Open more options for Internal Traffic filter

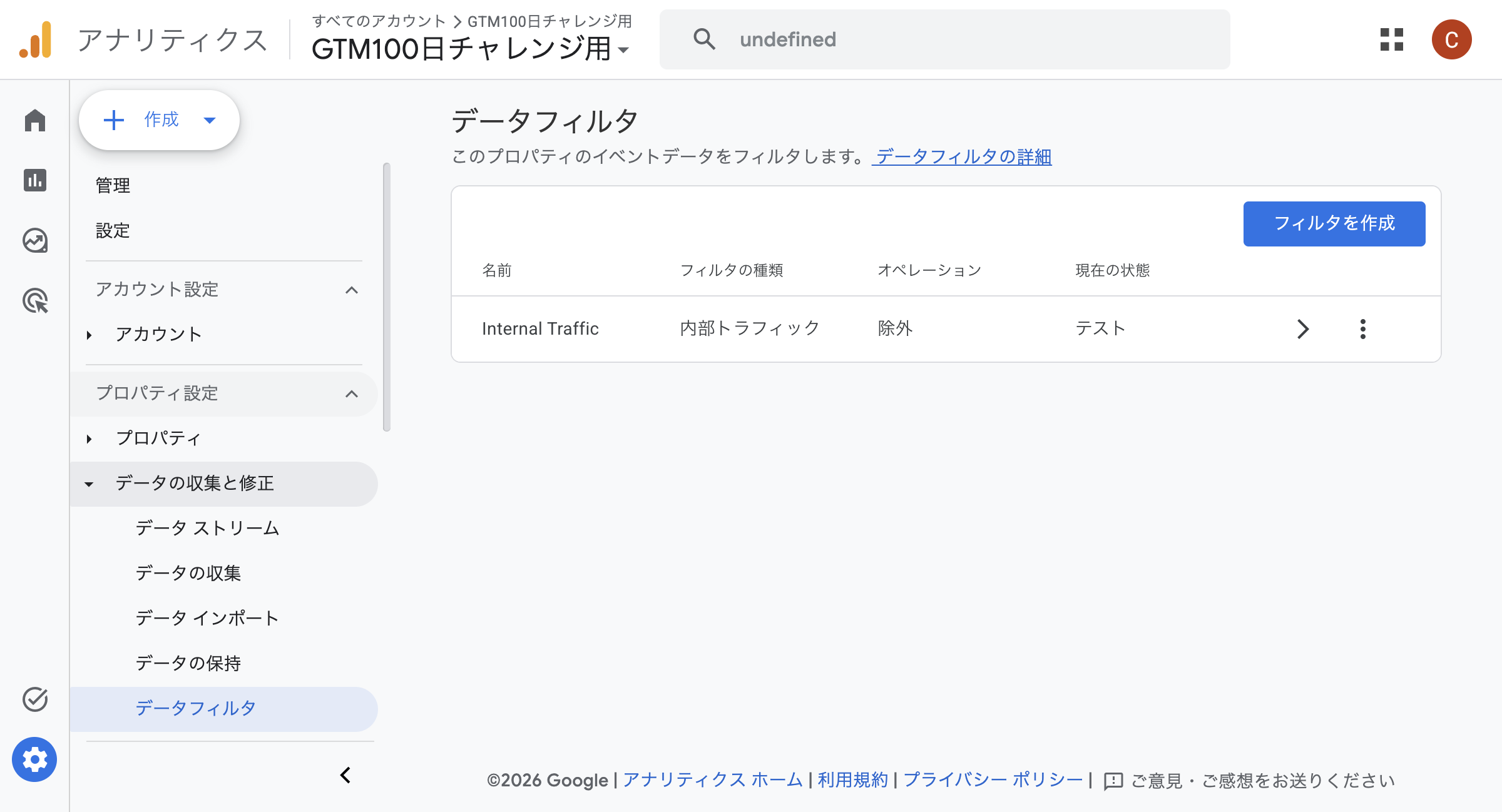coord(1362,329)
